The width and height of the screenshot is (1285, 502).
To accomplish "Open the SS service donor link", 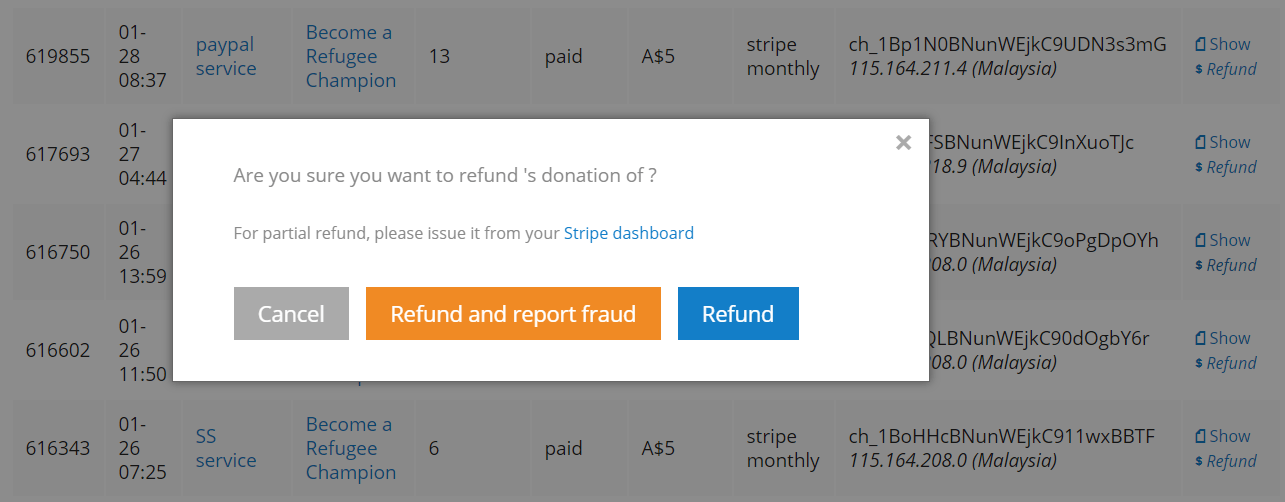I will tap(226, 449).
